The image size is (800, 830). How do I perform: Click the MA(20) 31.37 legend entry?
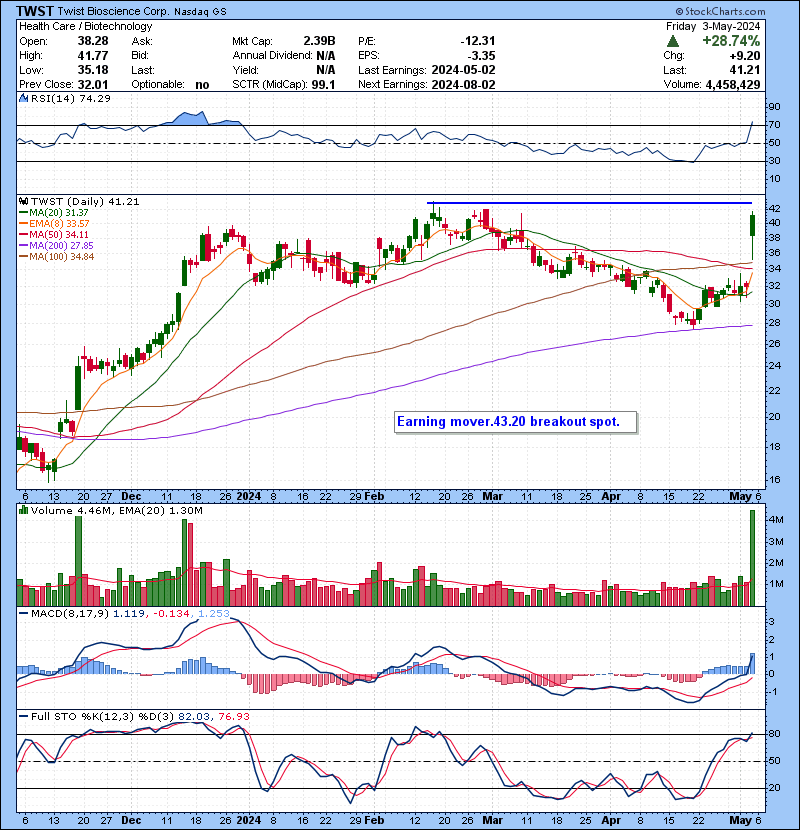[x=54, y=213]
